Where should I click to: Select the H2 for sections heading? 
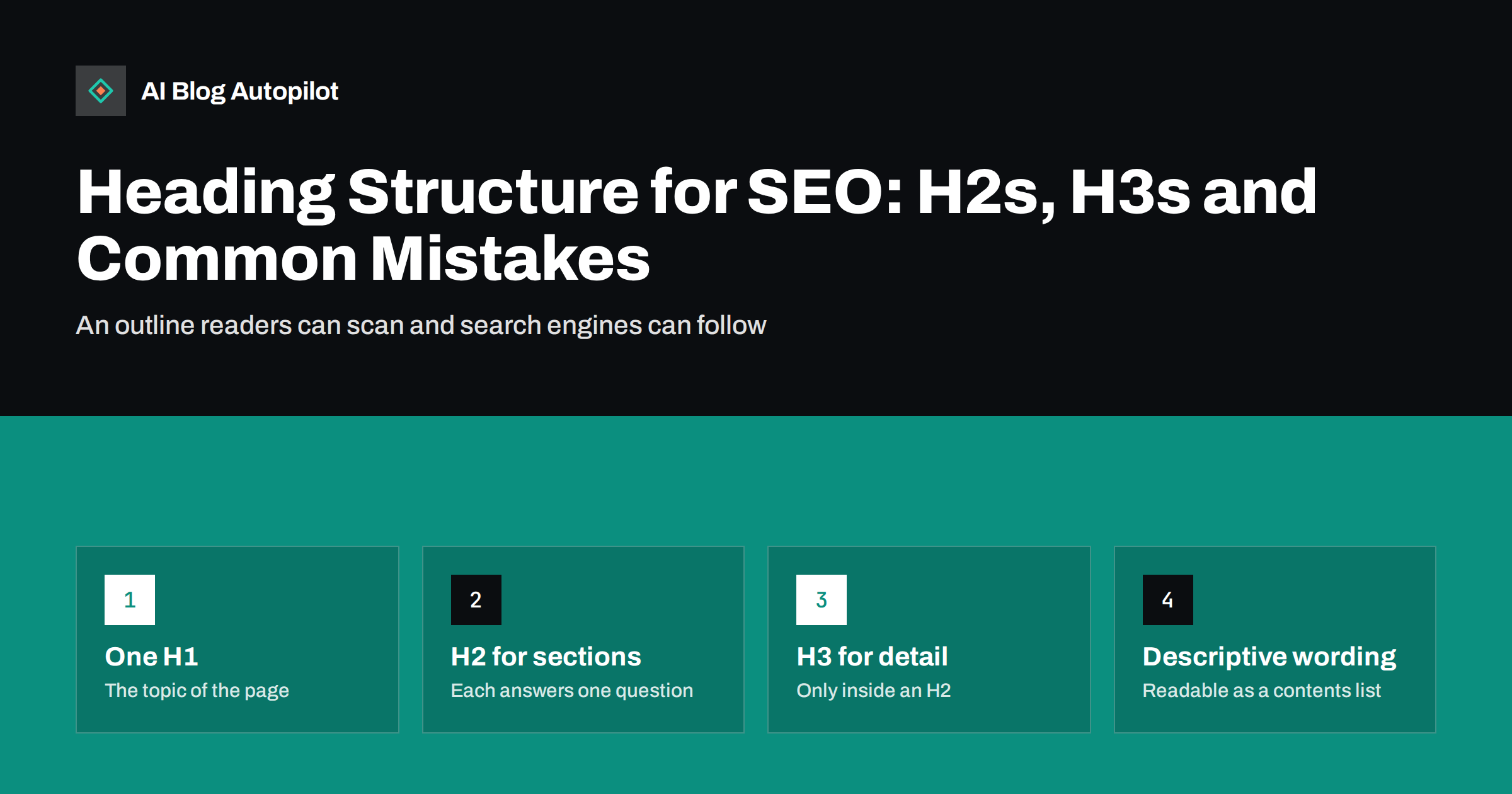coord(546,657)
